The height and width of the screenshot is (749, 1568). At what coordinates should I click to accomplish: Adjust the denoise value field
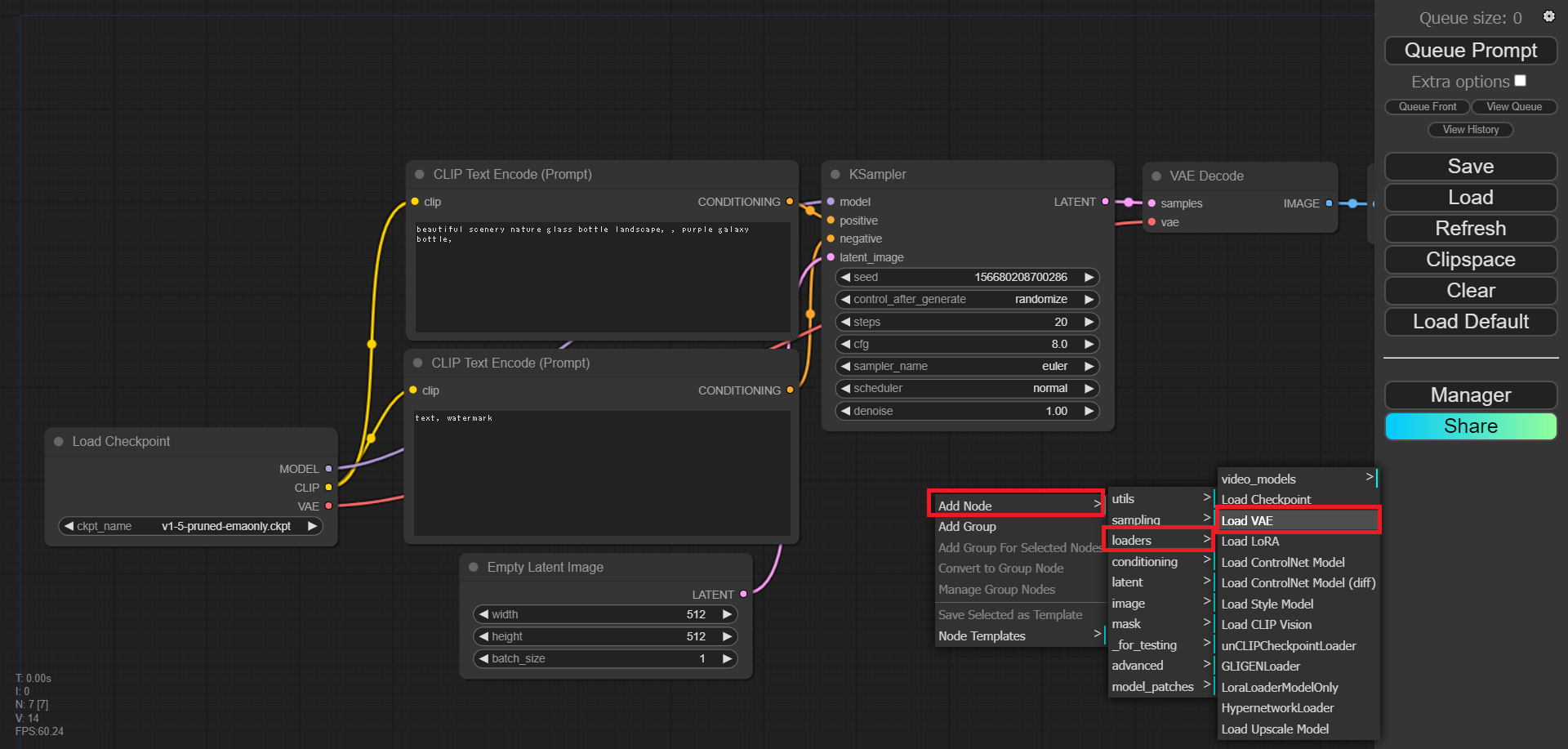pyautogui.click(x=967, y=411)
